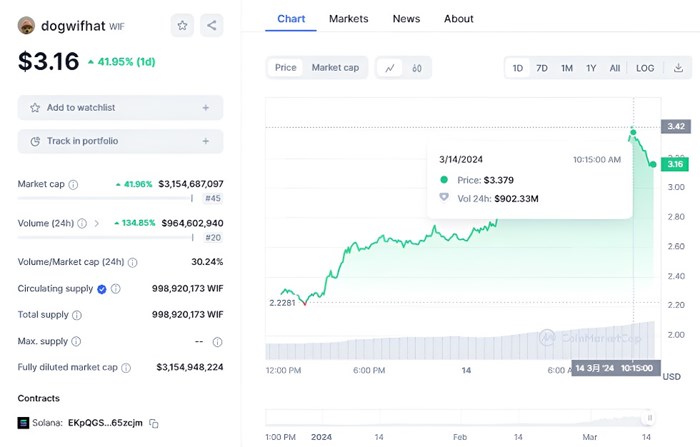Click the share icon beside the coin name
Image resolution: width=700 pixels, height=447 pixels.
click(x=211, y=26)
